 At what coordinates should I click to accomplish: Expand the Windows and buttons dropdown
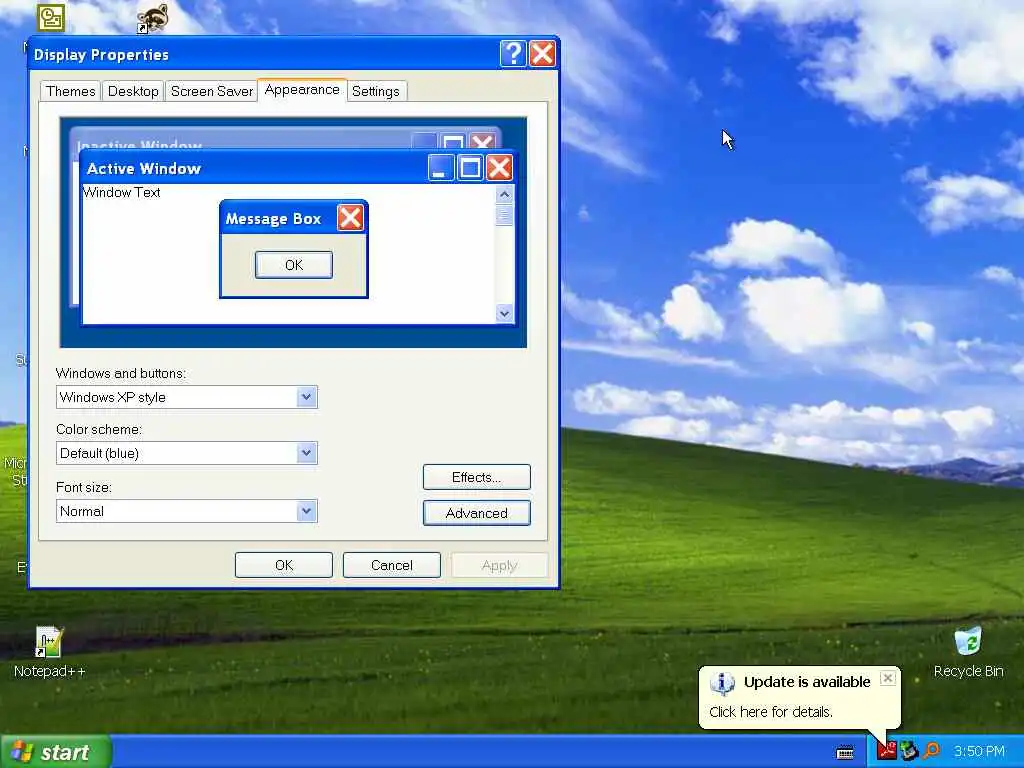(306, 397)
